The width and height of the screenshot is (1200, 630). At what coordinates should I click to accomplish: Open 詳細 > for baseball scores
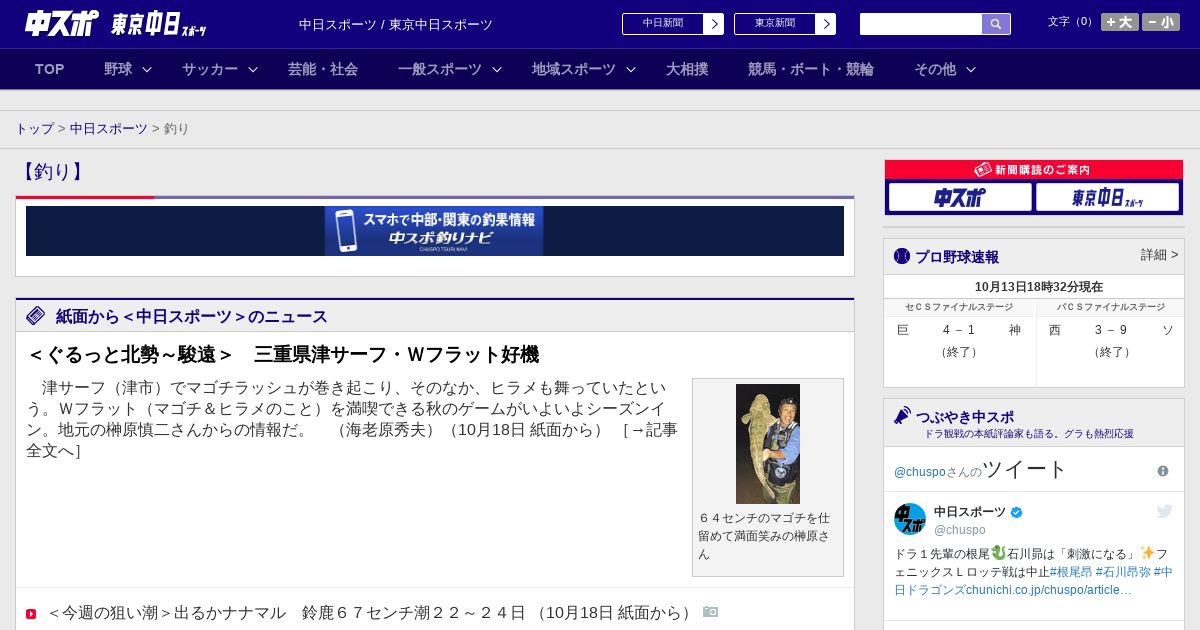pos(1160,255)
